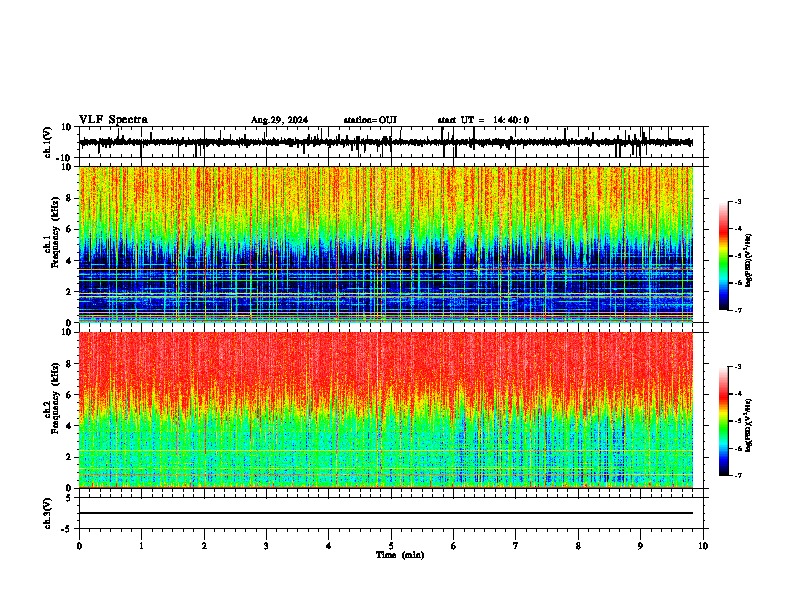The width and height of the screenshot is (792, 612).
Task: Click the time axis tick label "5"
Action: click(x=391, y=546)
